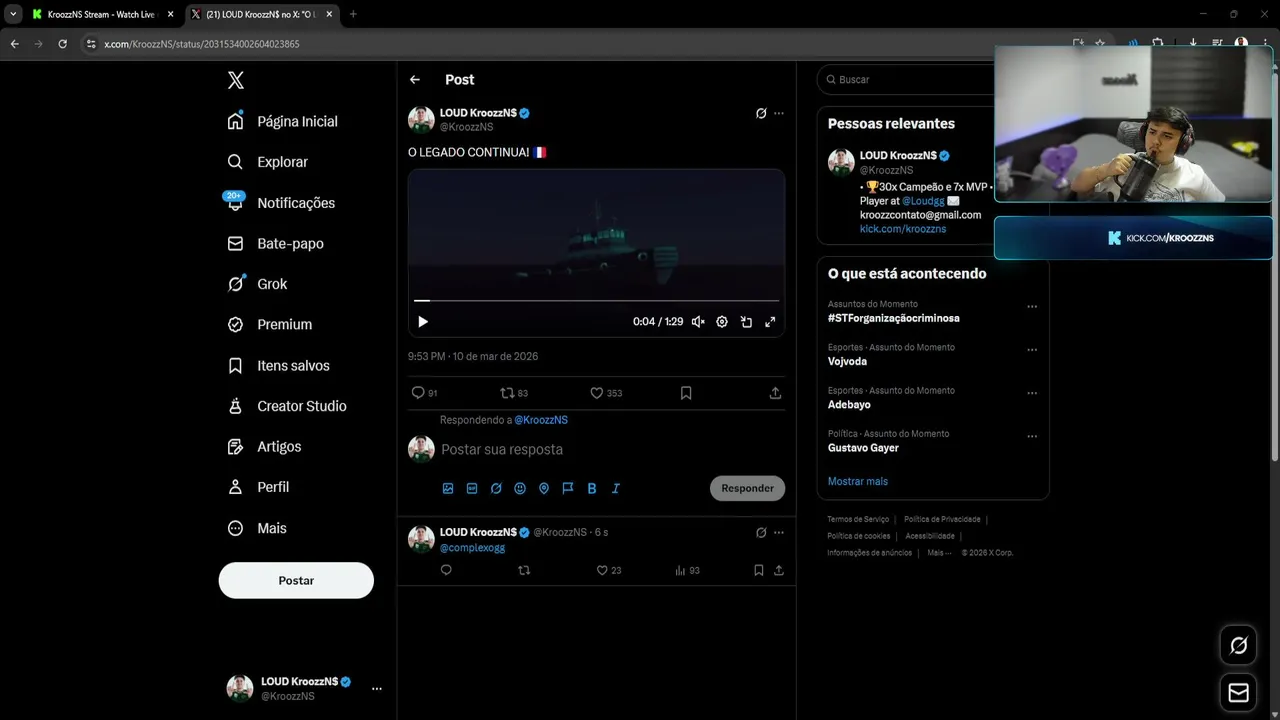Viewport: 1280px width, 720px height.
Task: Click the Responder button
Action: [x=747, y=488]
